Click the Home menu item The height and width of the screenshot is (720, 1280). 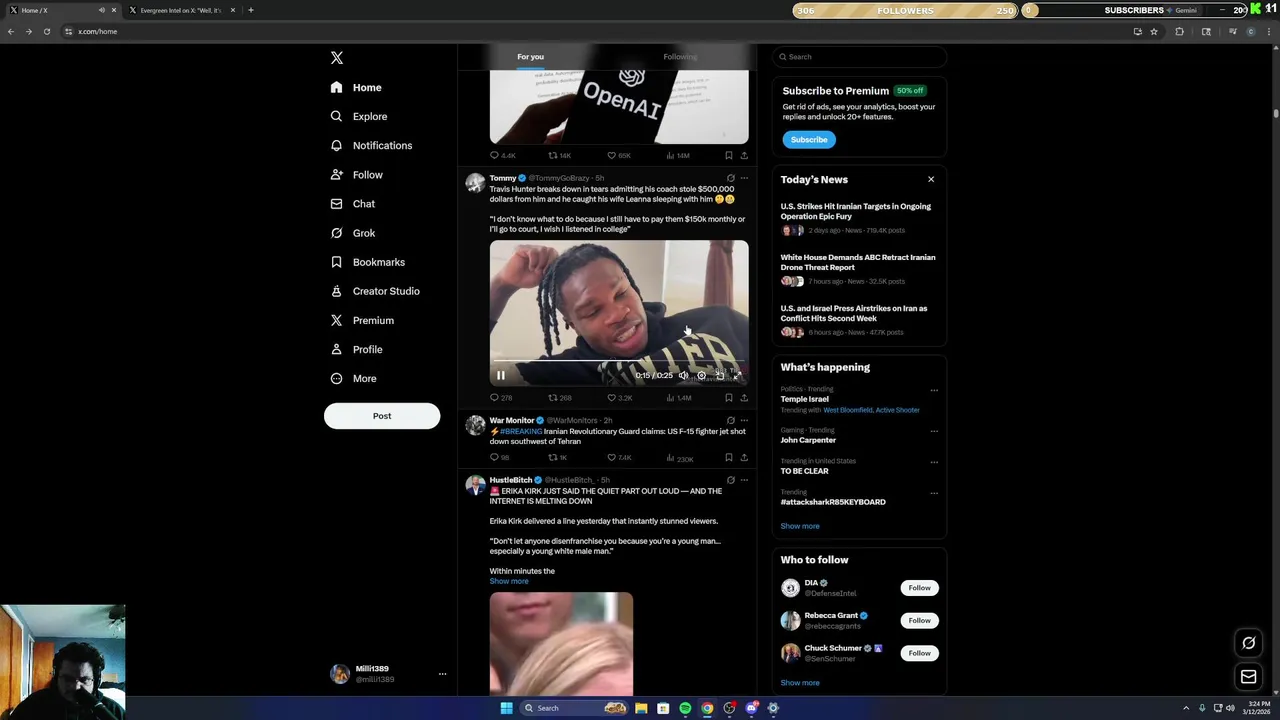coord(356,87)
